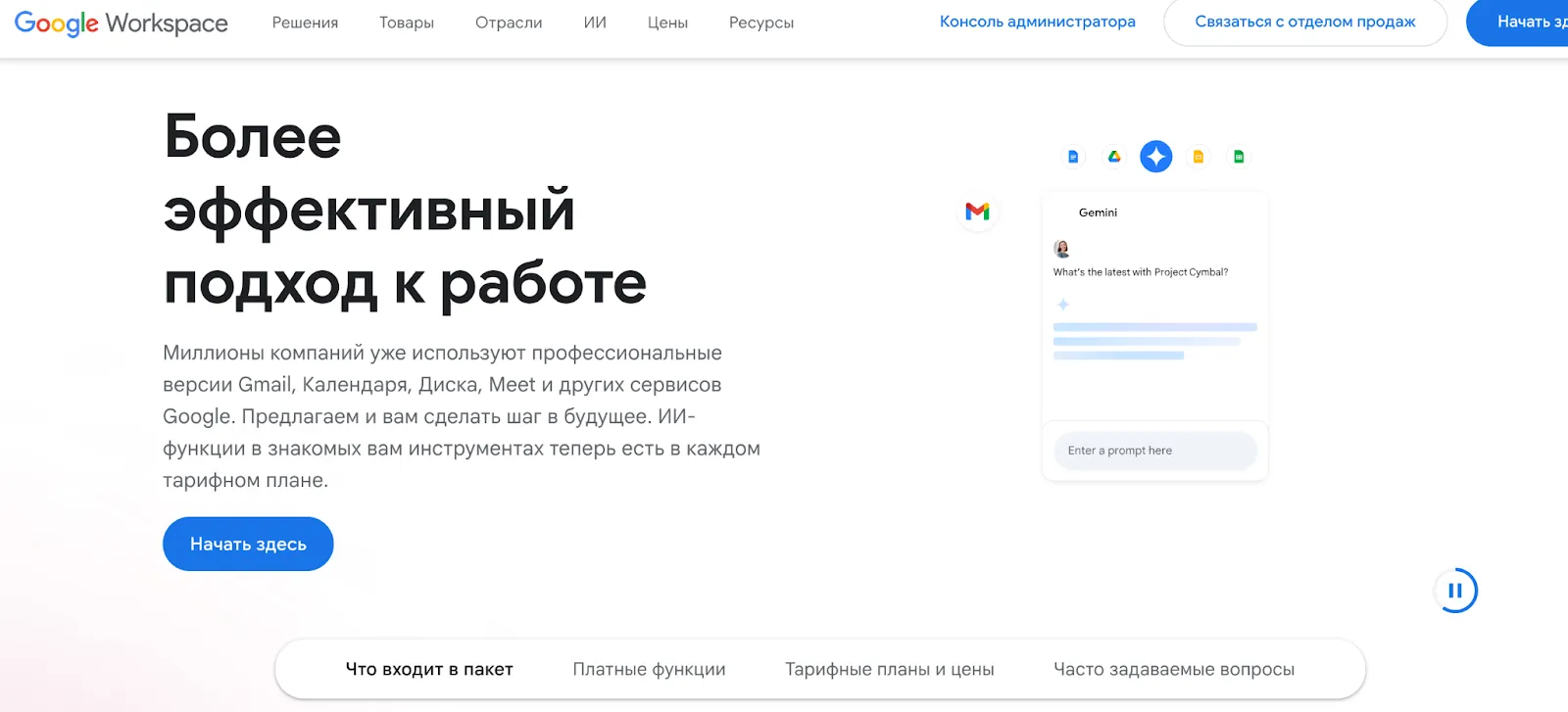Screen dimensions: 1568x712
Task: Open Консоль администратора link
Action: point(1037,22)
